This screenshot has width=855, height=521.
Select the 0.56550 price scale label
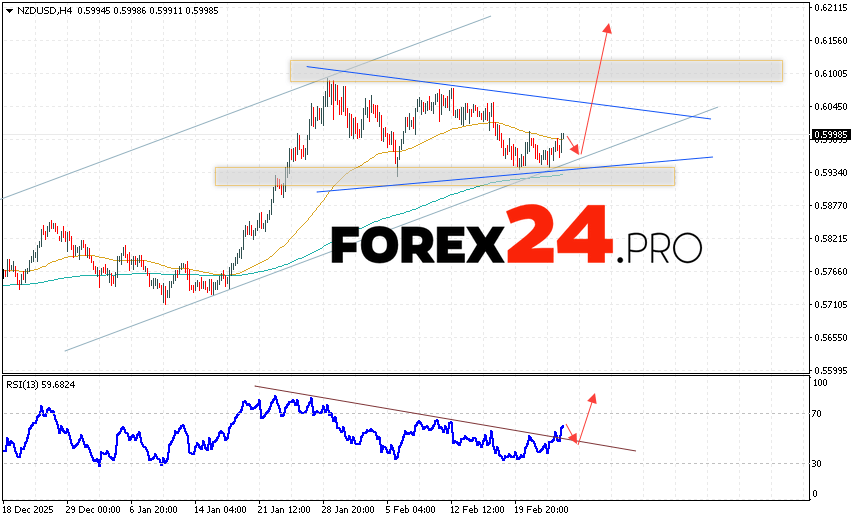[831, 337]
